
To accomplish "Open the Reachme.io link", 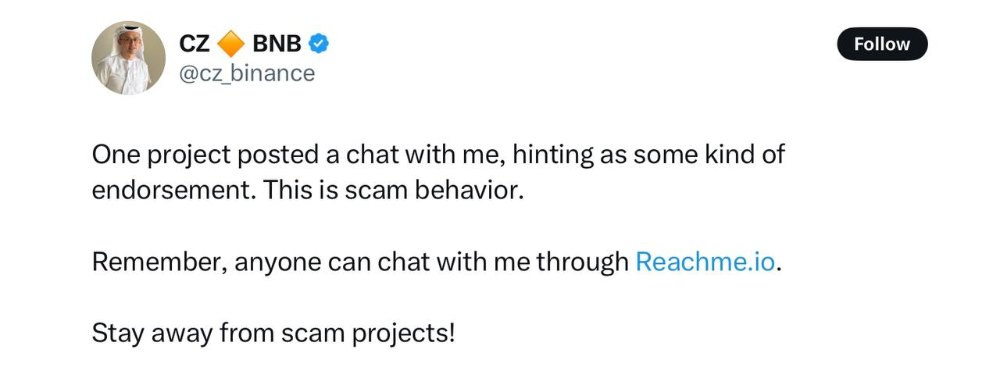I will [706, 262].
